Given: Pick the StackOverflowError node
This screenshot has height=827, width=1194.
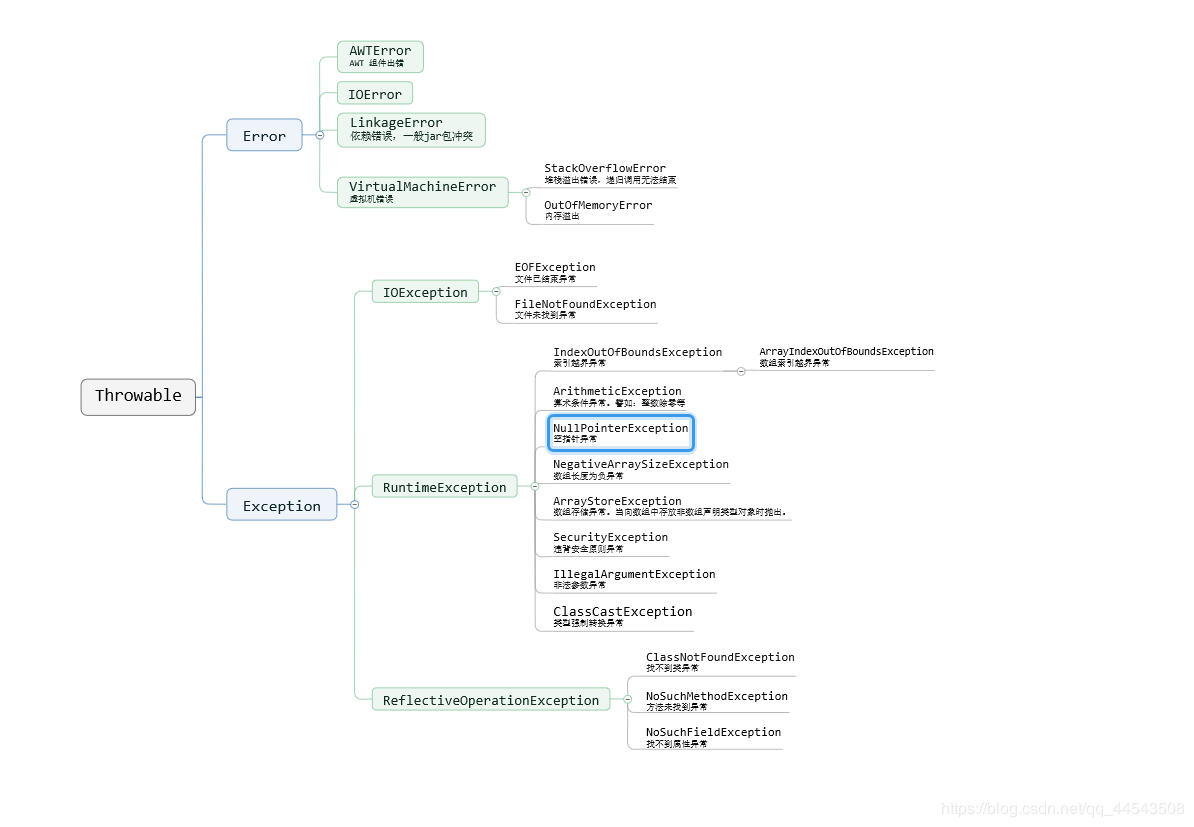Looking at the screenshot, I should tap(605, 173).
